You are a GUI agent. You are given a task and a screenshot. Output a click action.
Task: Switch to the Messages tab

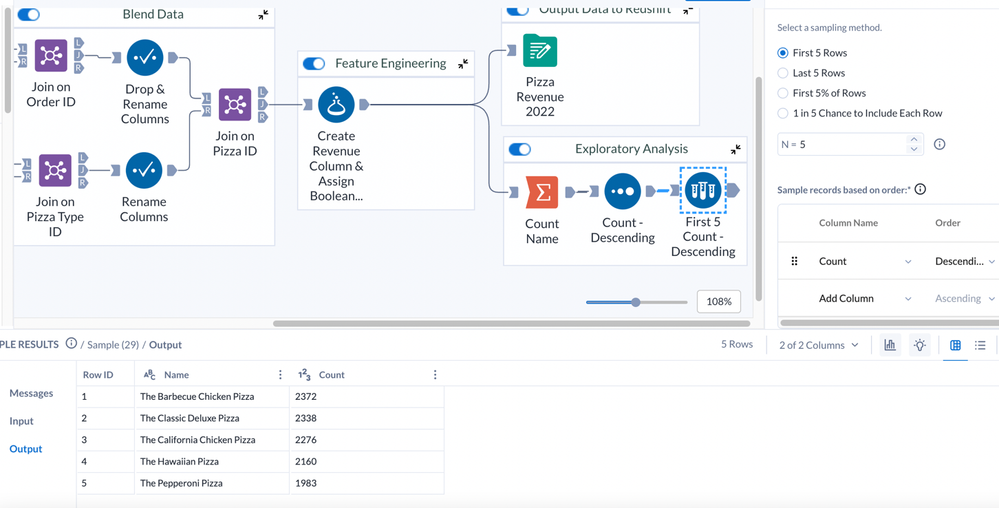[x=31, y=393]
